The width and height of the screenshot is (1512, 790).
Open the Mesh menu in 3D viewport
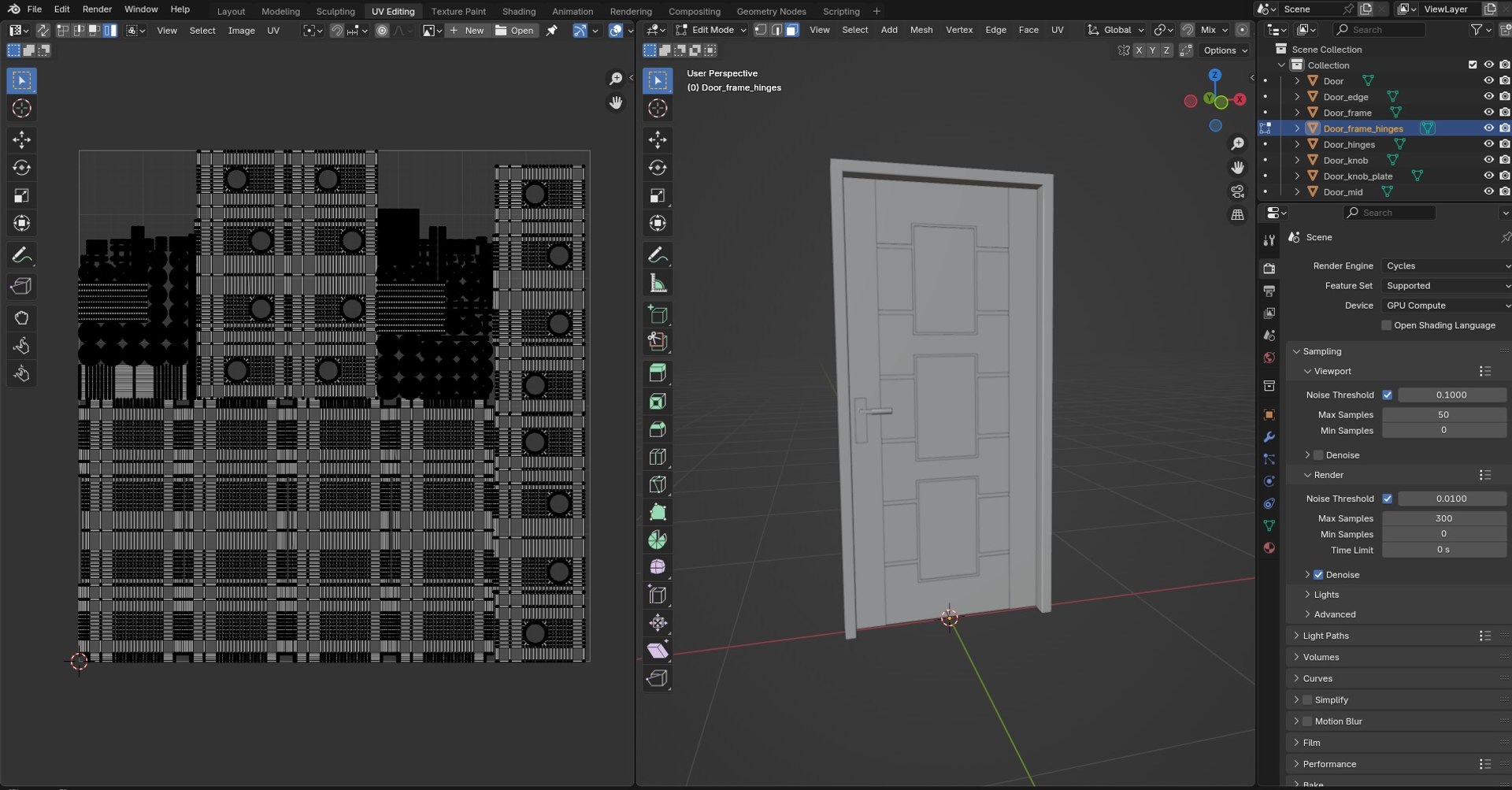tap(921, 30)
